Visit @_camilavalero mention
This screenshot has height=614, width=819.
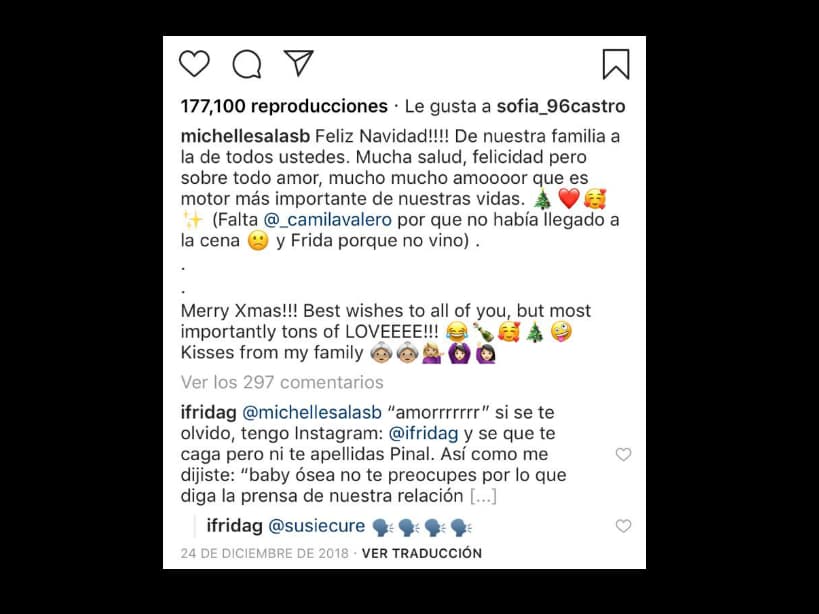click(x=327, y=220)
